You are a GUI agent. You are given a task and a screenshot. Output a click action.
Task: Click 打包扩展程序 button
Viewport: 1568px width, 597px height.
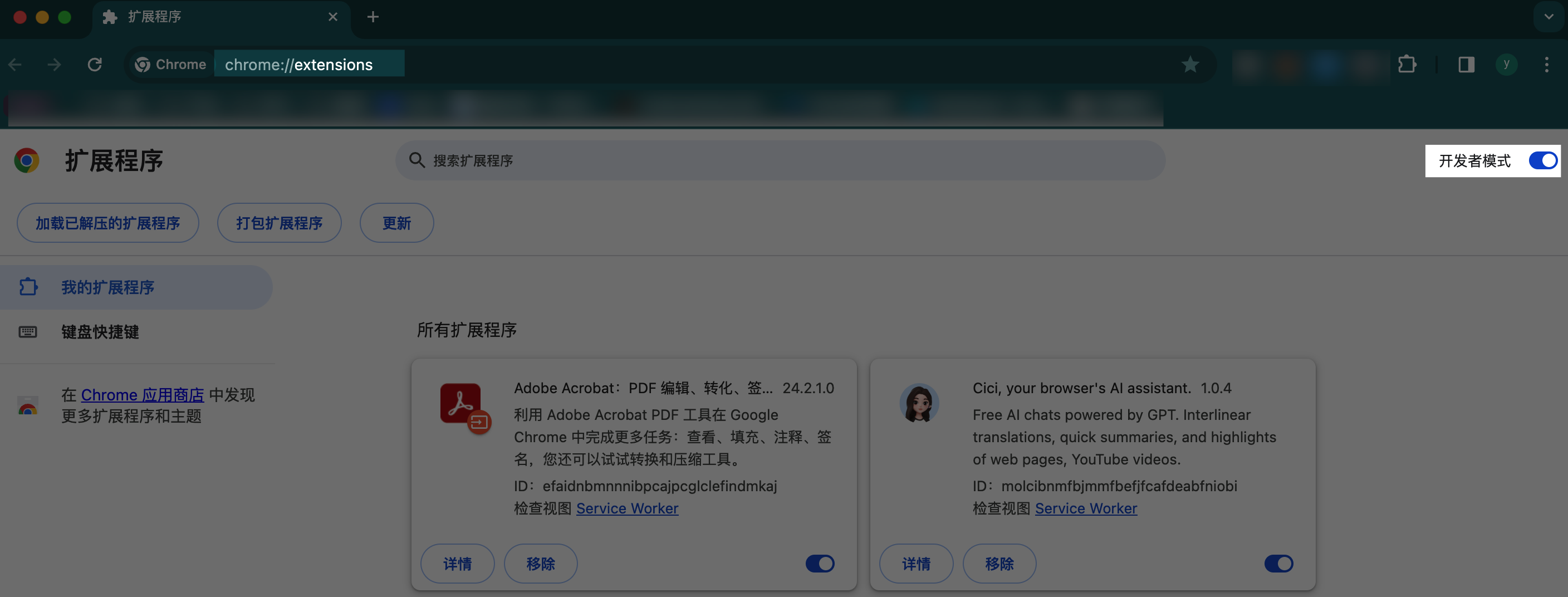point(280,223)
